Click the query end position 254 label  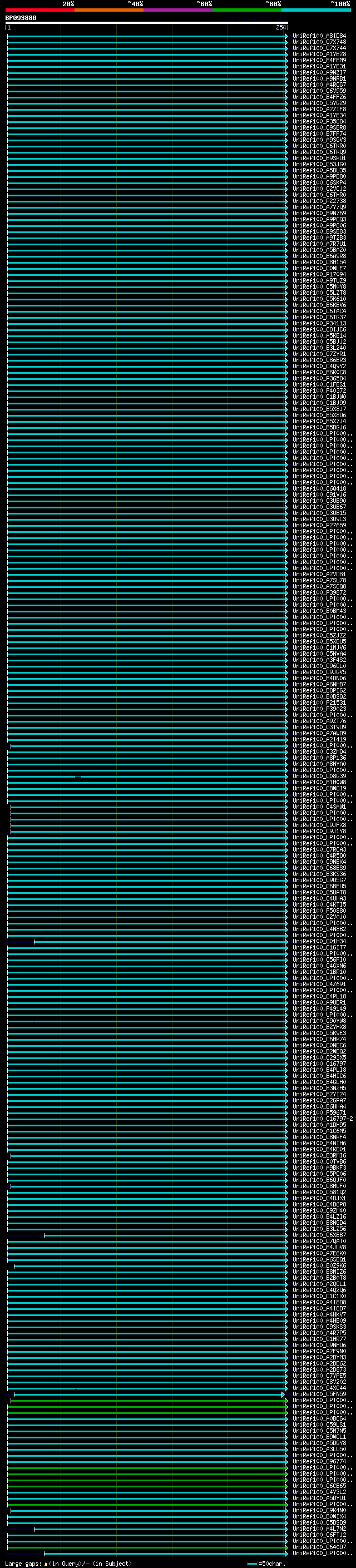pos(280,27)
